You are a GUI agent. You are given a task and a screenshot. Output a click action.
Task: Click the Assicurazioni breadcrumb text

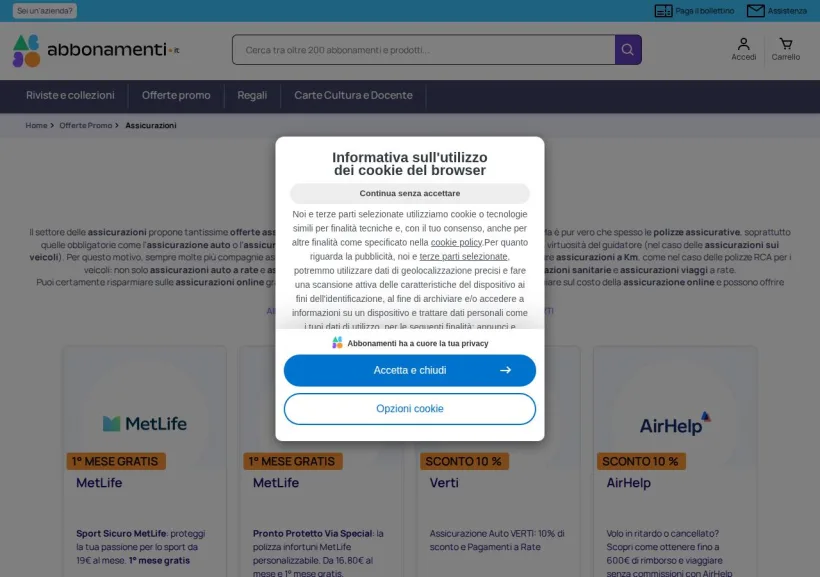click(x=151, y=126)
